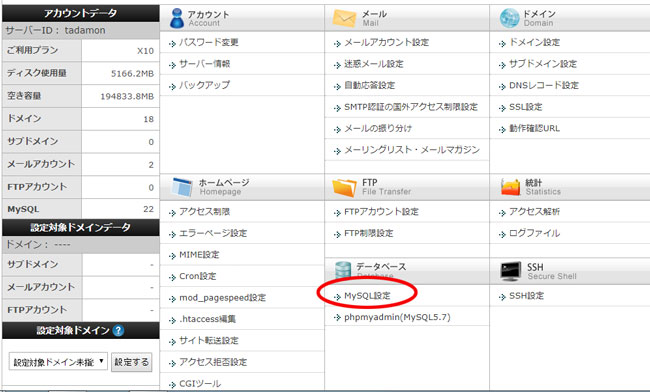Open DNSレコード設定 link

[x=544, y=85]
